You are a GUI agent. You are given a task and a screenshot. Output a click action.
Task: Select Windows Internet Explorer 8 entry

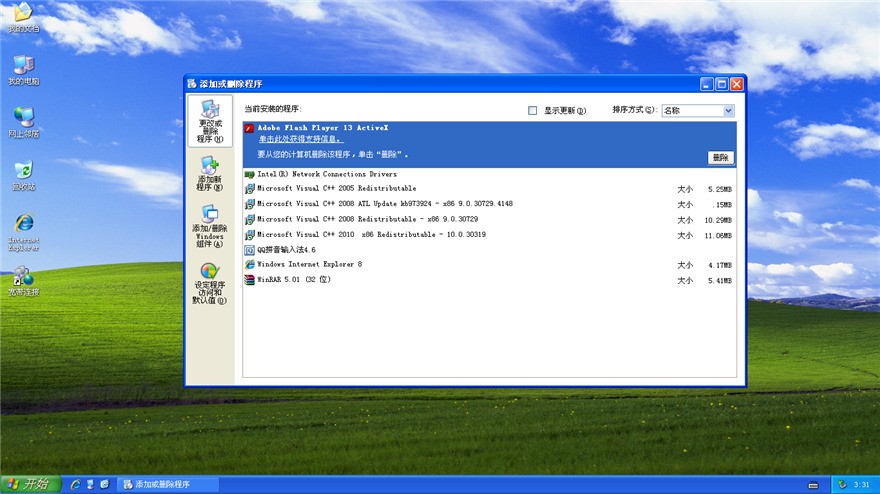point(309,265)
